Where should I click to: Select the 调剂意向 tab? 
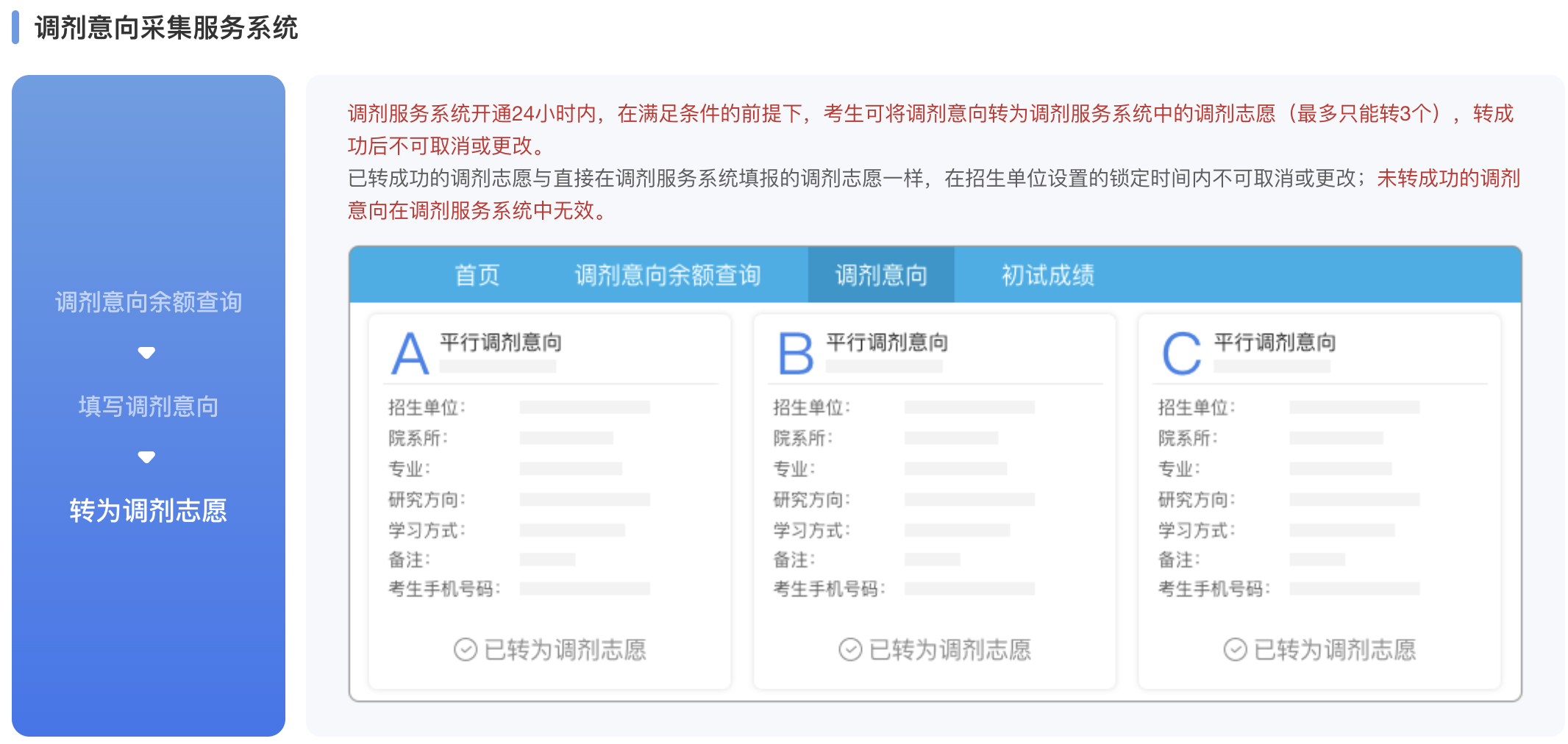click(x=880, y=275)
